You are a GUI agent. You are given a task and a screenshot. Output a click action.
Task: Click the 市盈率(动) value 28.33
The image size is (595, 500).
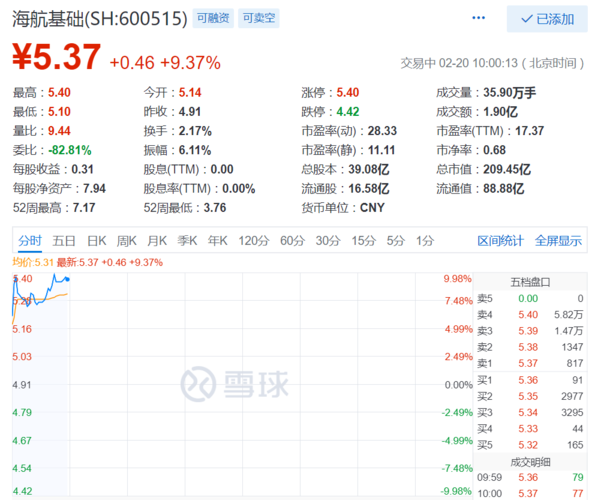pos(382,131)
